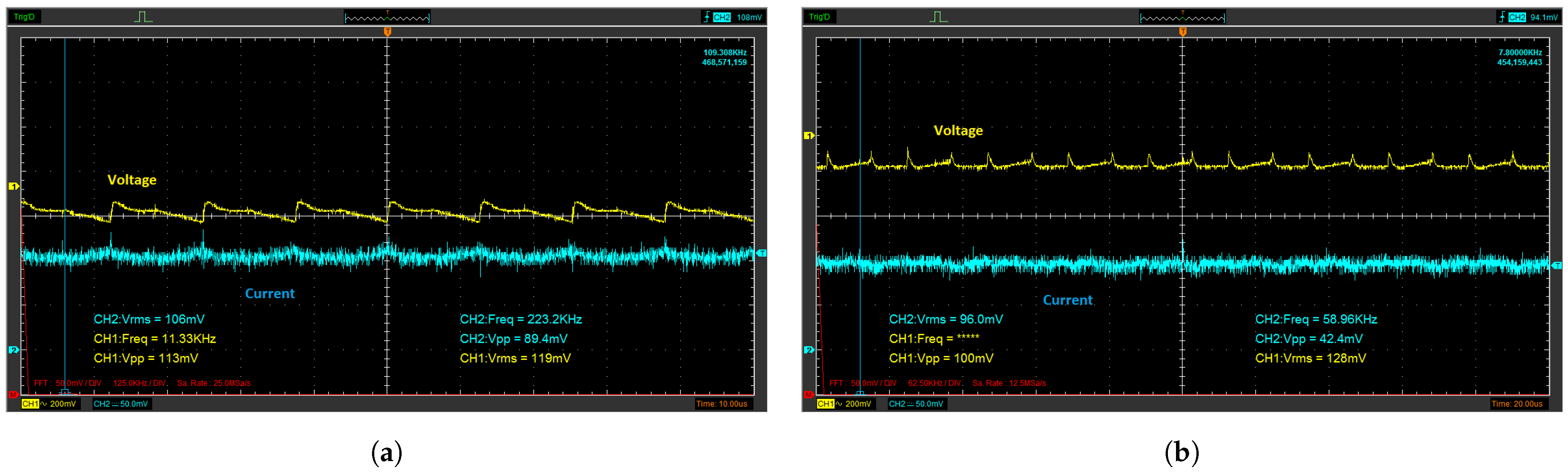Select the CH2:Freq = 223.2KHz measurement
Viewport: 1568px width, 473px height.
click(x=520, y=319)
